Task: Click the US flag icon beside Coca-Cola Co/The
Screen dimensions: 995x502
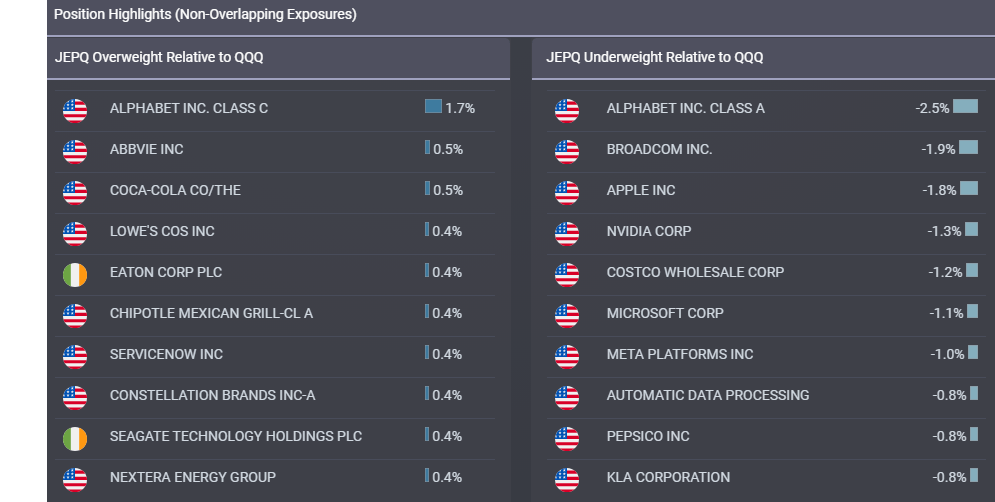Action: (x=75, y=193)
